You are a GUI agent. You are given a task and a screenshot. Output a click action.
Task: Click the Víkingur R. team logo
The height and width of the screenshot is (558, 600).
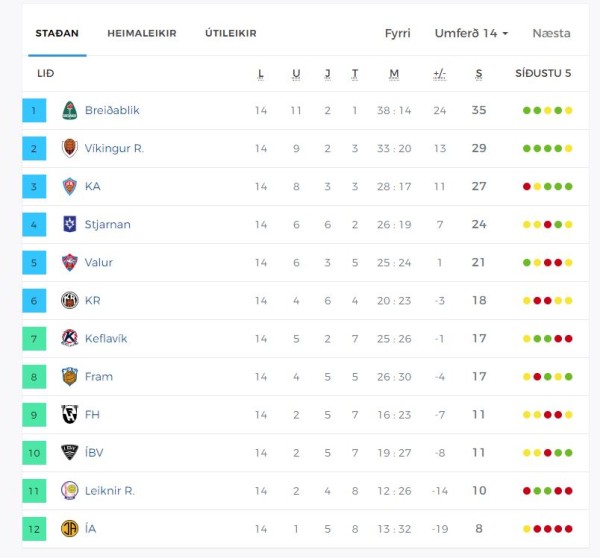70,148
